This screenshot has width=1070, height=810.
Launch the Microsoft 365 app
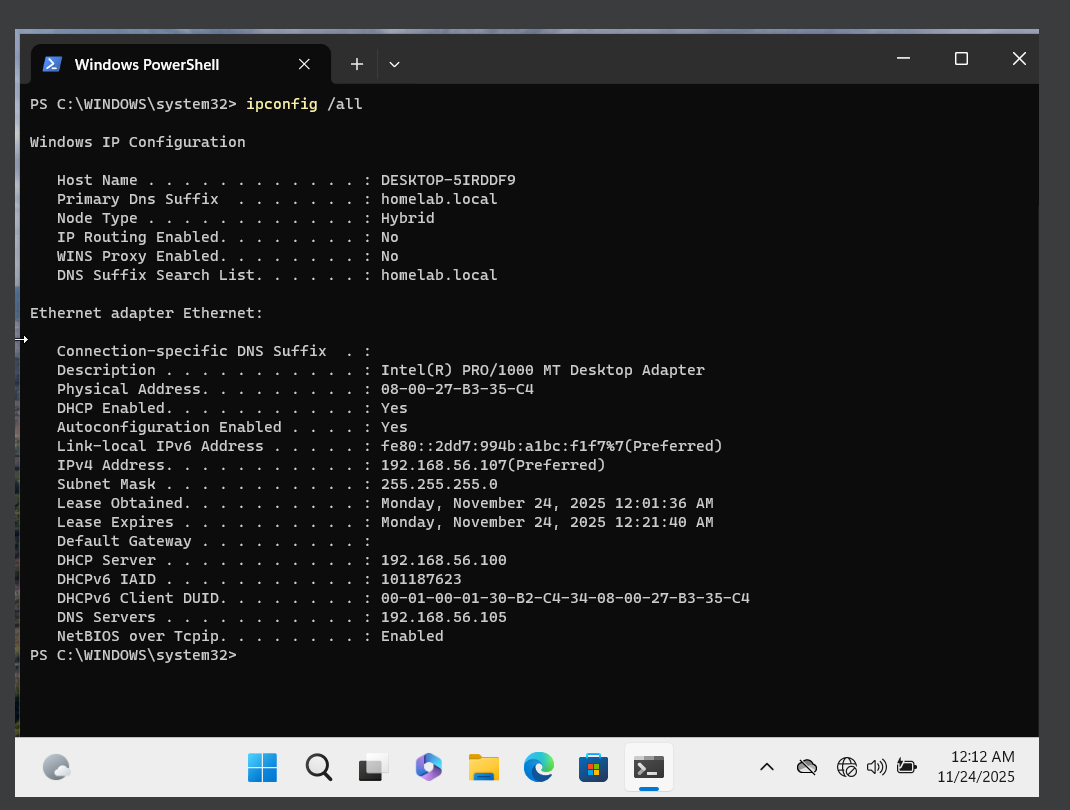click(x=428, y=767)
